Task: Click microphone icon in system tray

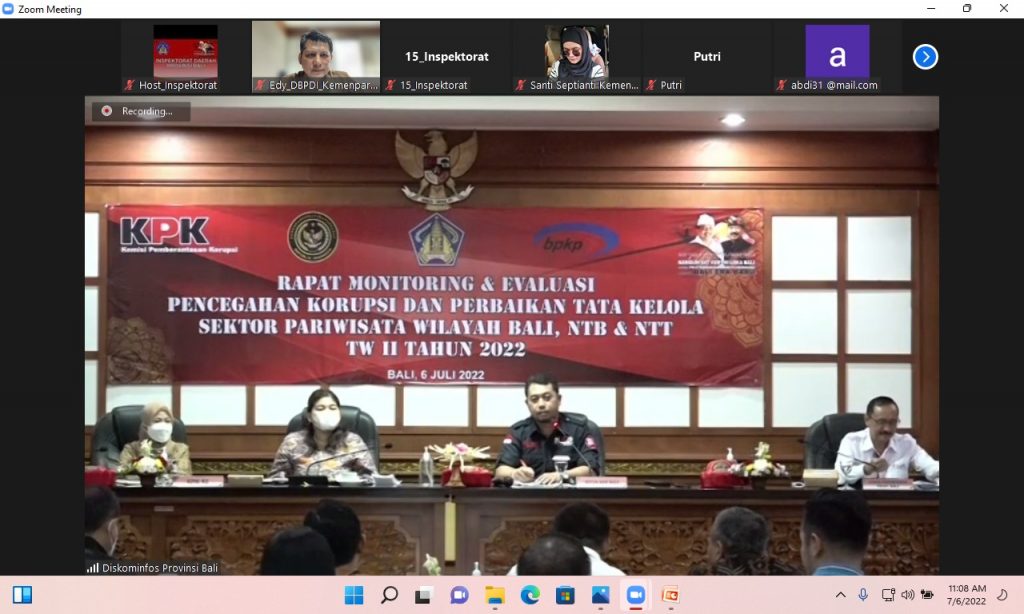Action: point(863,595)
